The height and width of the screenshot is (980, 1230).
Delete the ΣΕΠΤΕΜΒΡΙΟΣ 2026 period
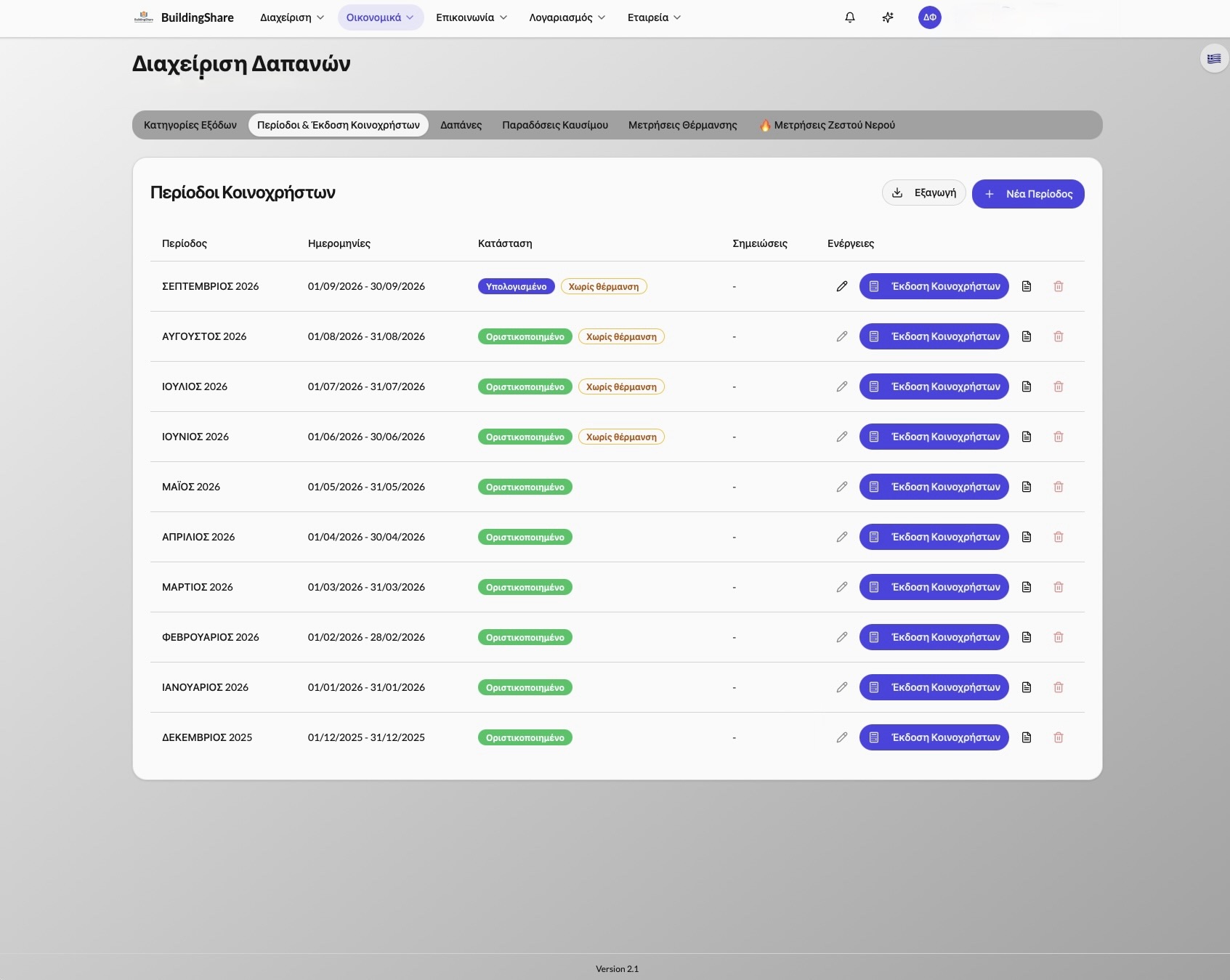1059,286
